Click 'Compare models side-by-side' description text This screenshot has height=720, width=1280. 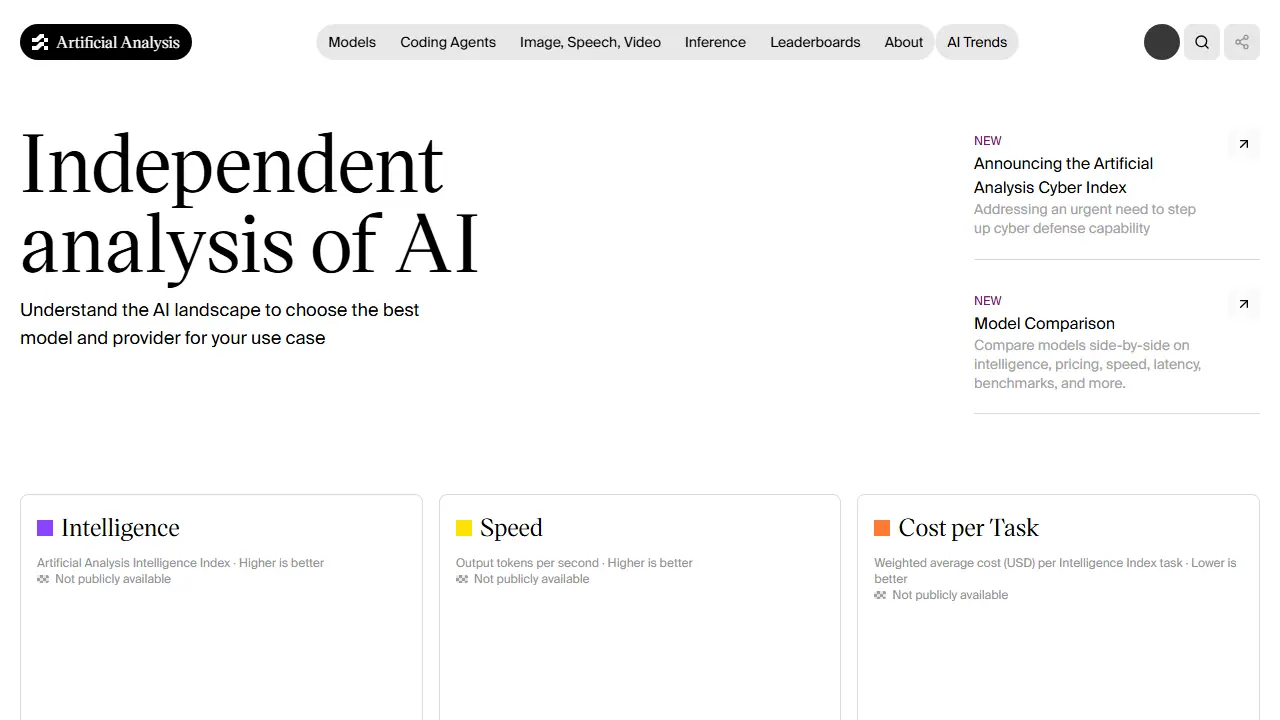pos(1088,364)
